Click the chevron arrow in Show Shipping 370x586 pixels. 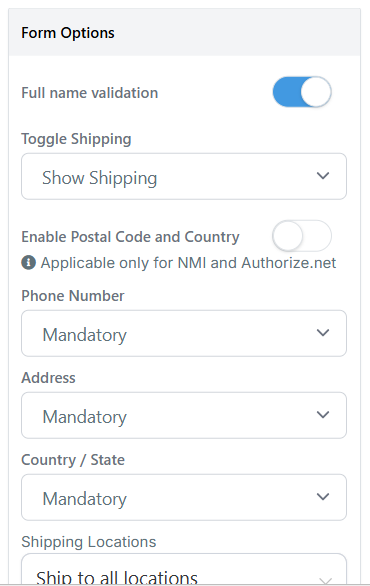point(323,176)
